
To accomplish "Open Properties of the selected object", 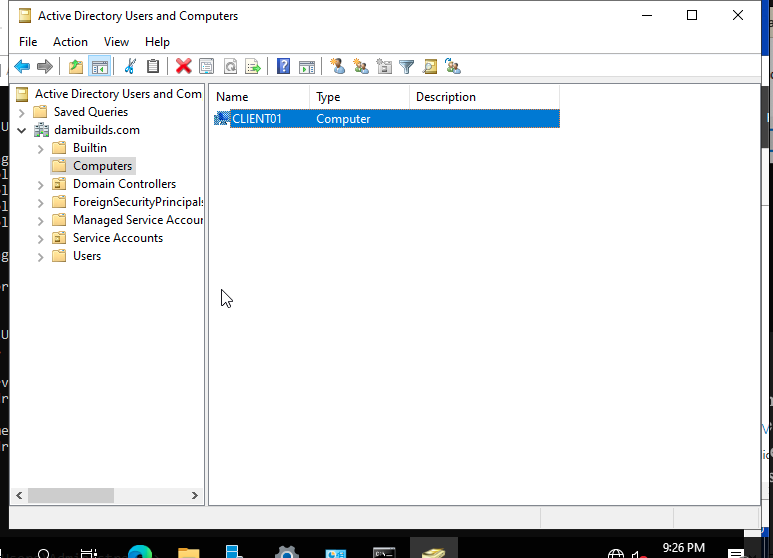I will click(x=207, y=66).
